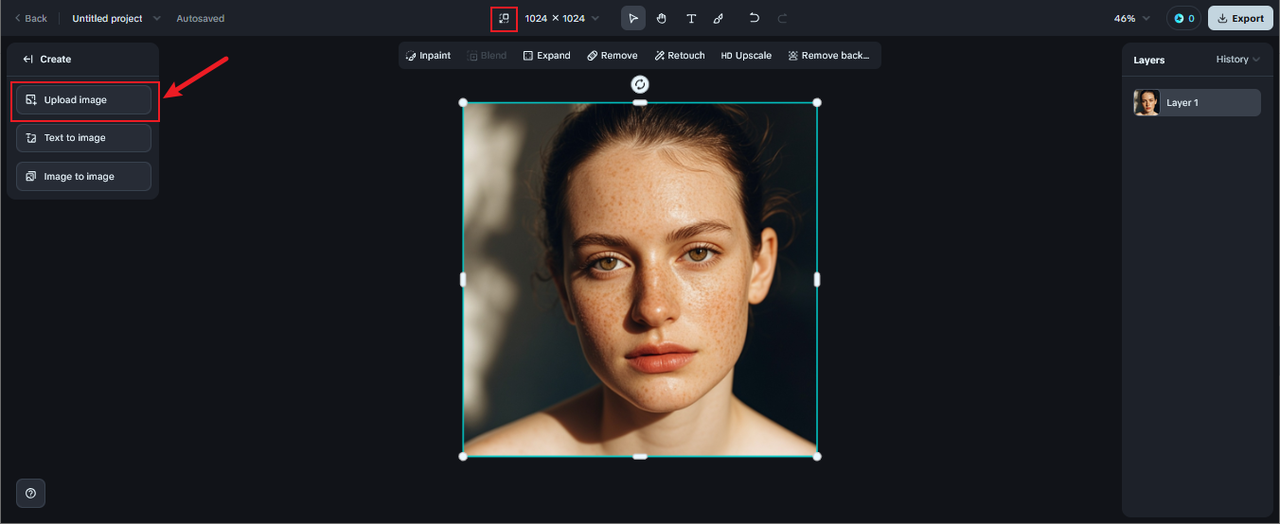Click the top-left corner resize handle
Screen dimensions: 1280x524
pos(463,102)
